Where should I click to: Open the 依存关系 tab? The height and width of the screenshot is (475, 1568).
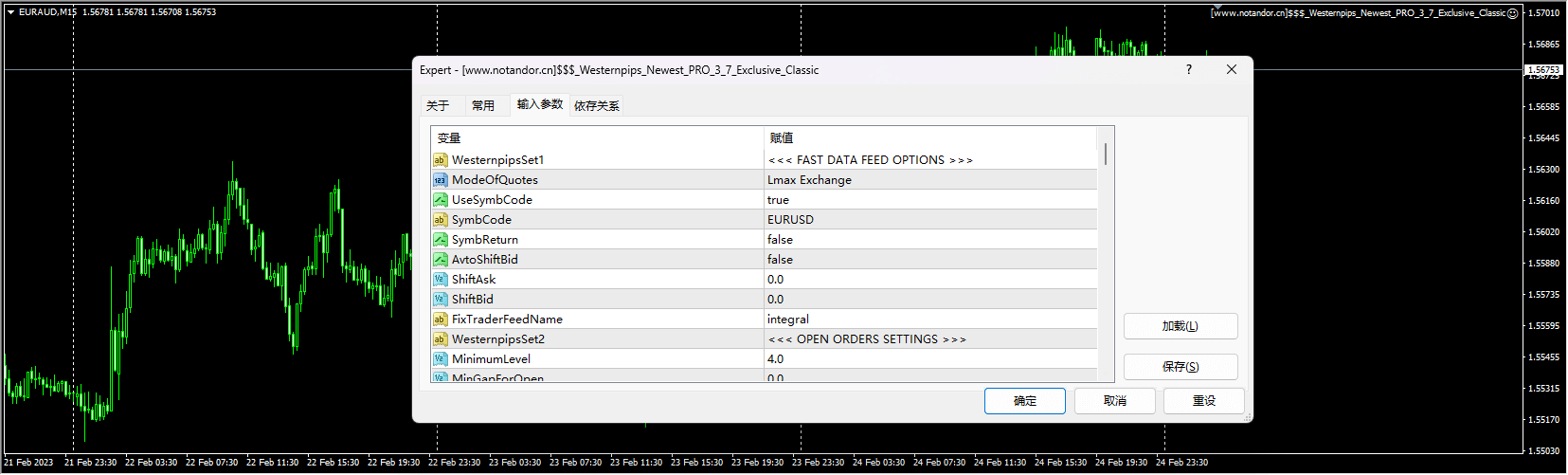pos(597,106)
